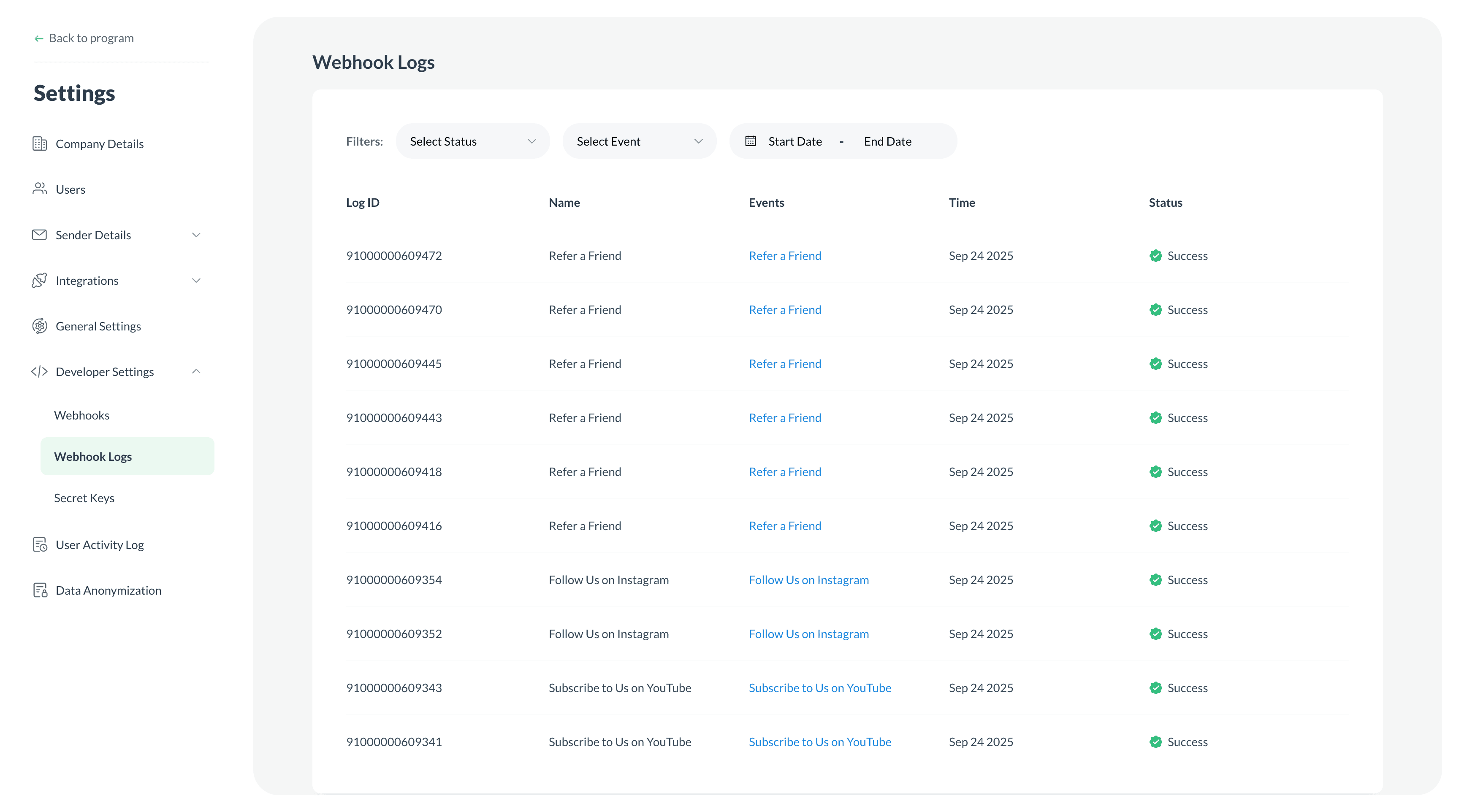
Task: Open General Settings via its gear icon
Action: [x=39, y=325]
